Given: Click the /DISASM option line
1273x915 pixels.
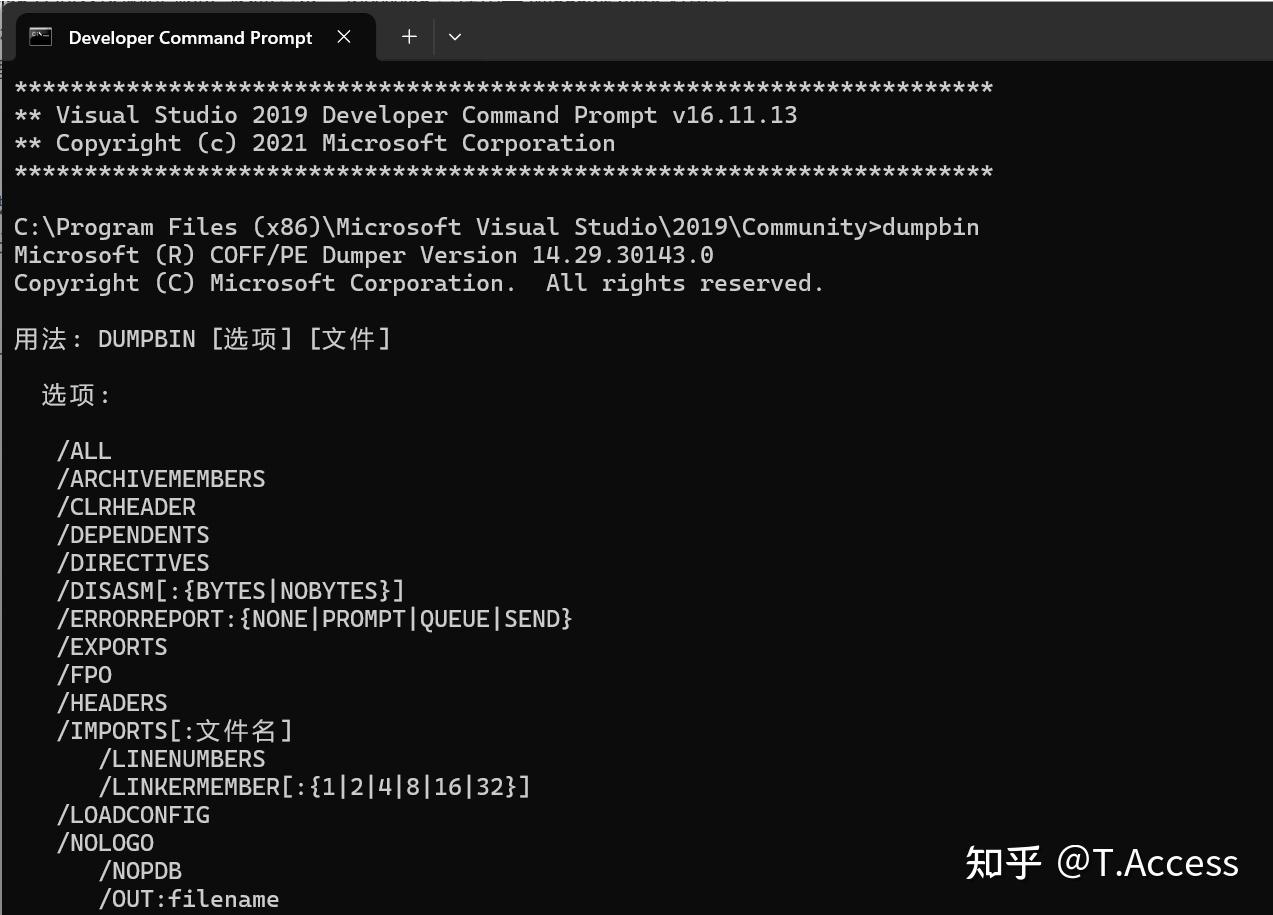Looking at the screenshot, I should tap(230, 590).
